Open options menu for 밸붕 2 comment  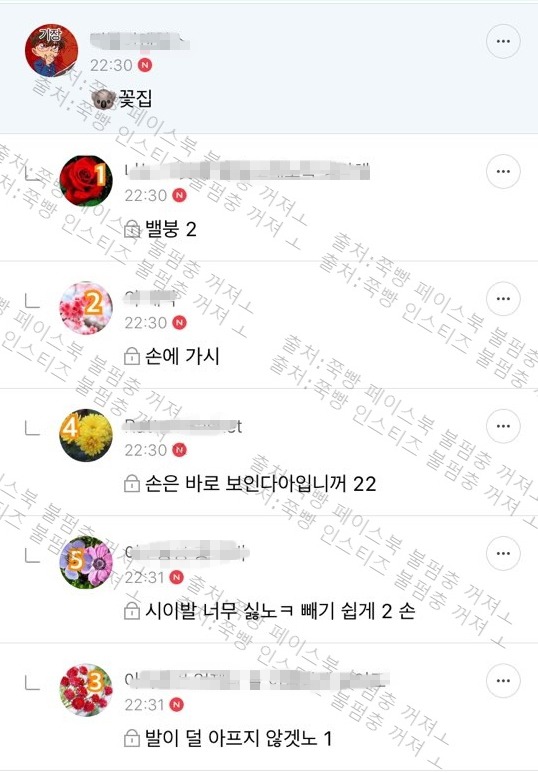(x=503, y=172)
